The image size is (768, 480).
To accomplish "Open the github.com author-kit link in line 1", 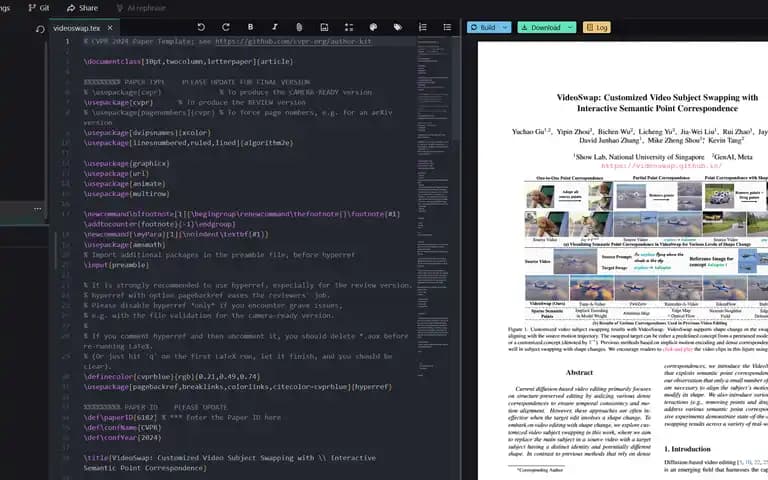I will click(293, 41).
